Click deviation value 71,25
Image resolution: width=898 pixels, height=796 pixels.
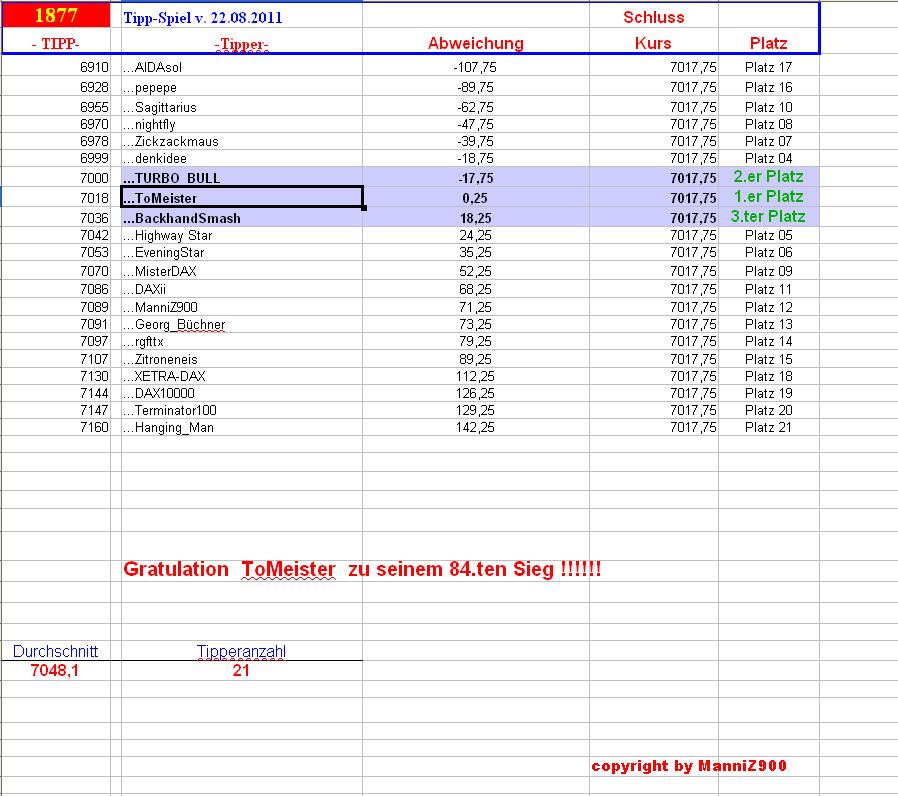pyautogui.click(x=476, y=308)
